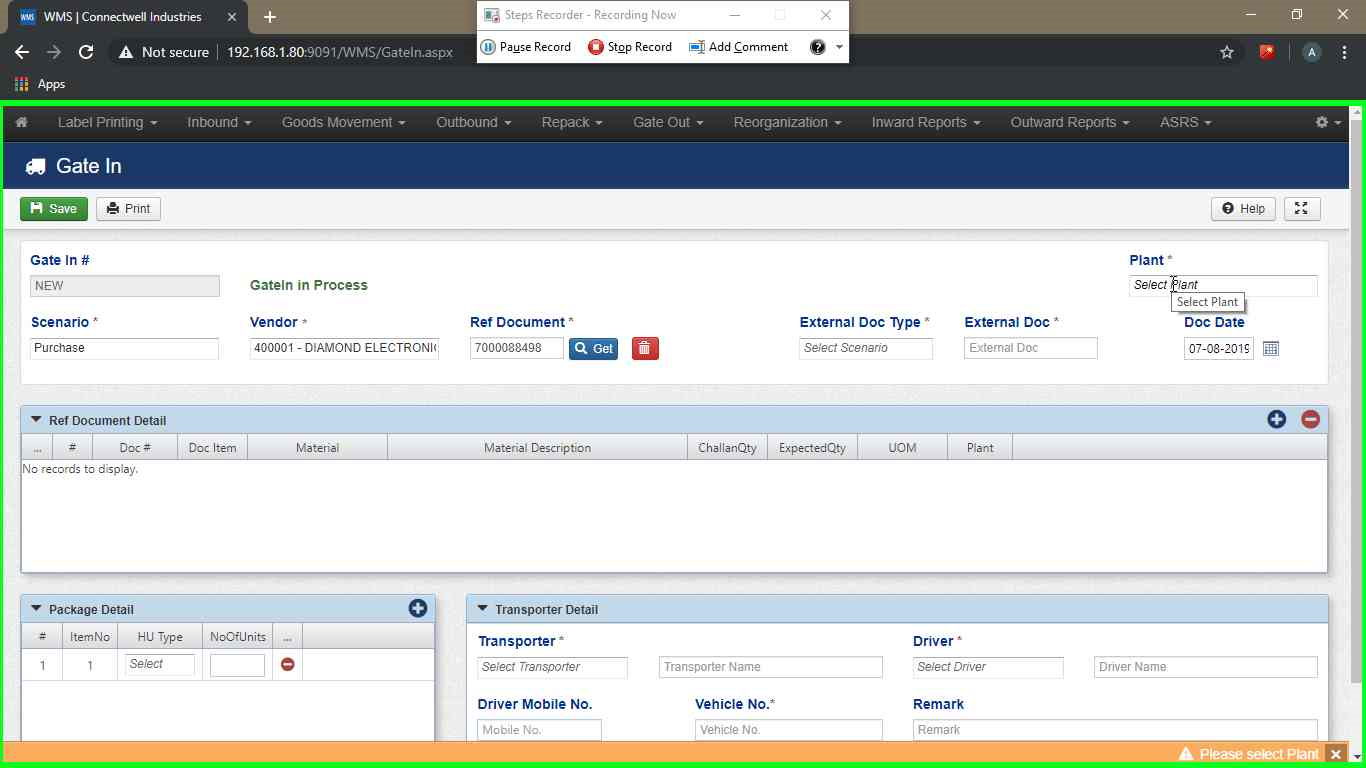This screenshot has width=1366, height=768.
Task: Open the settings gear menu
Action: [x=1327, y=122]
